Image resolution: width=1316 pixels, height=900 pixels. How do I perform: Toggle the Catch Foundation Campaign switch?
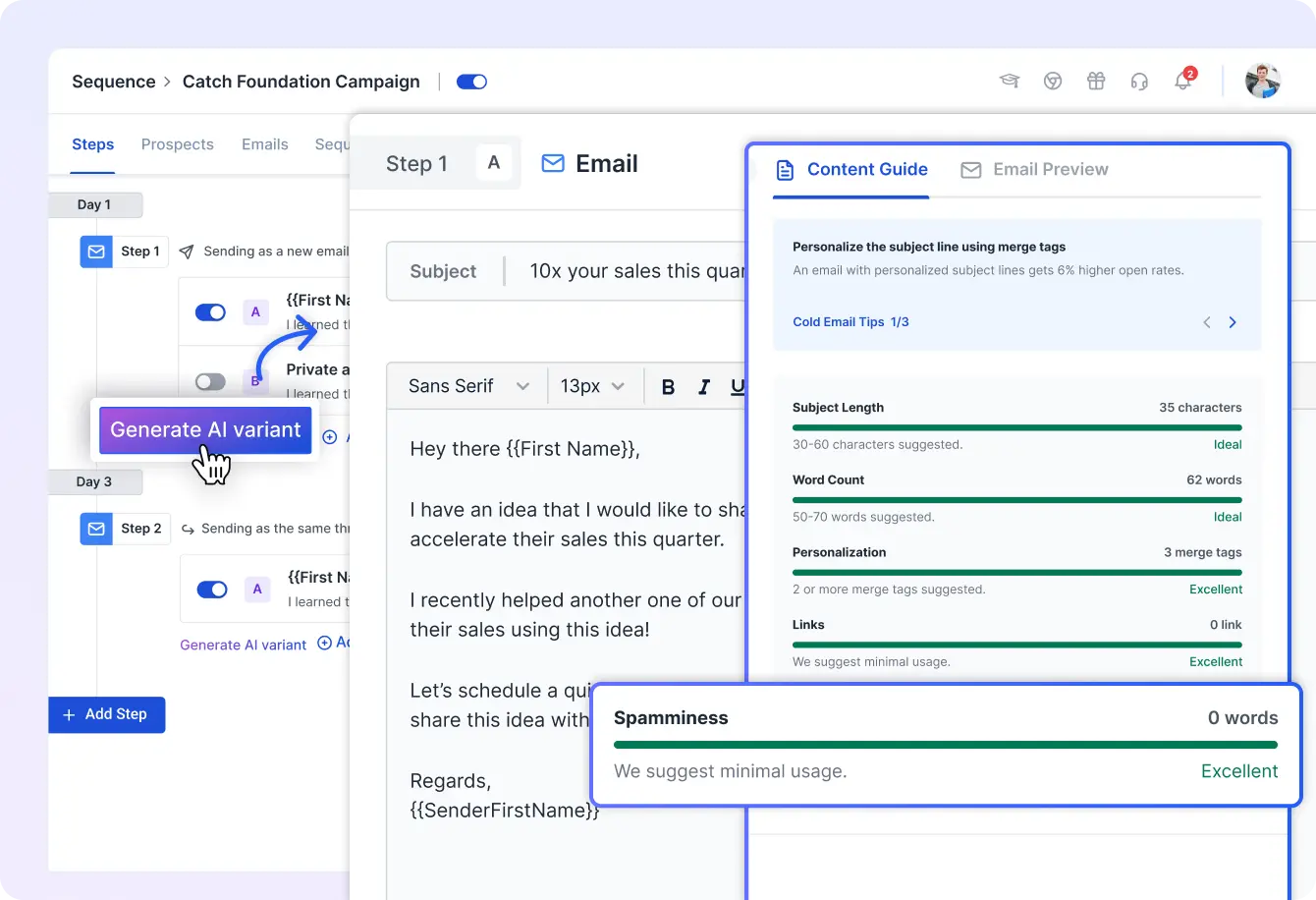coord(471,82)
